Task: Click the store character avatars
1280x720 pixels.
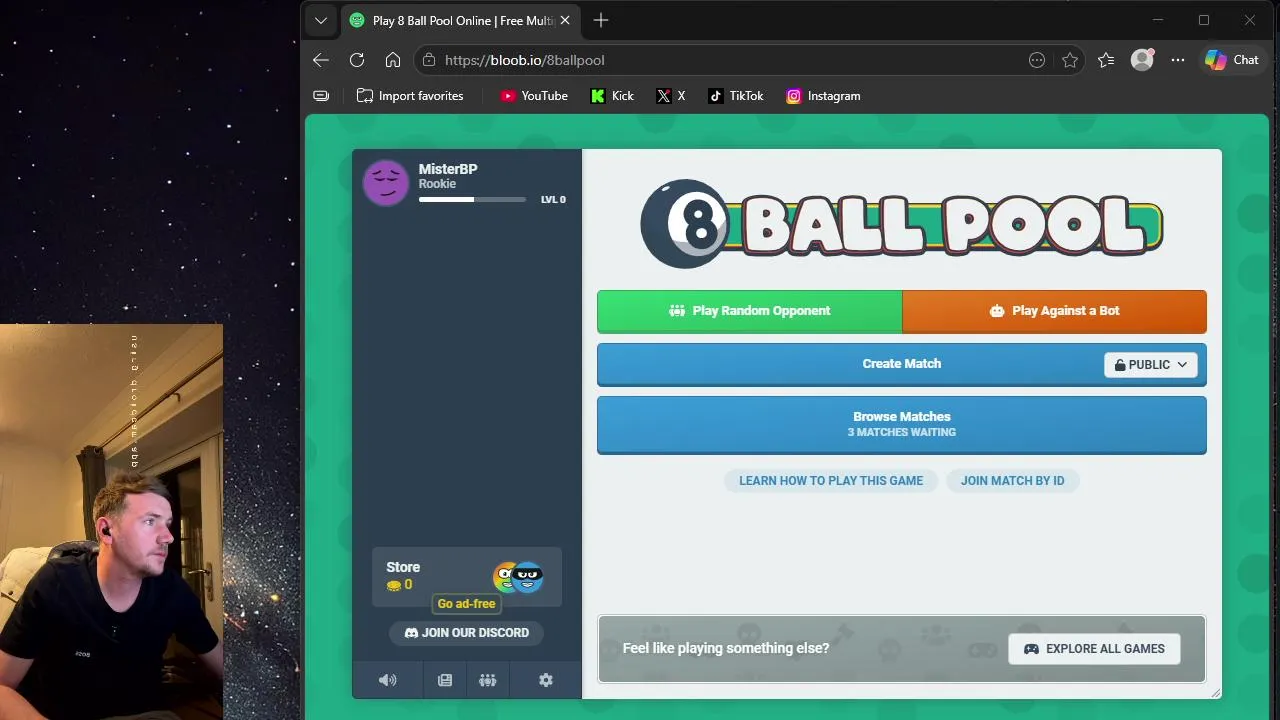Action: point(518,577)
